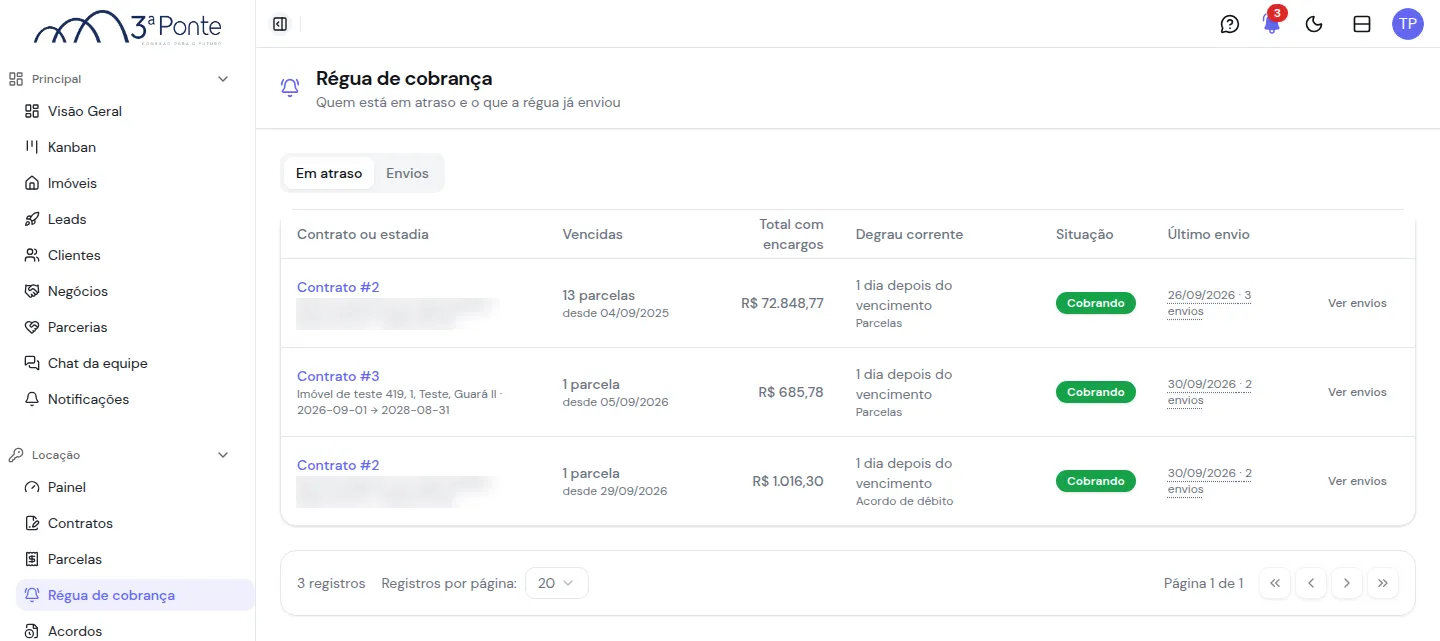Open Imóveis menu item
Image resolution: width=1440 pixels, height=641 pixels.
[135, 183]
